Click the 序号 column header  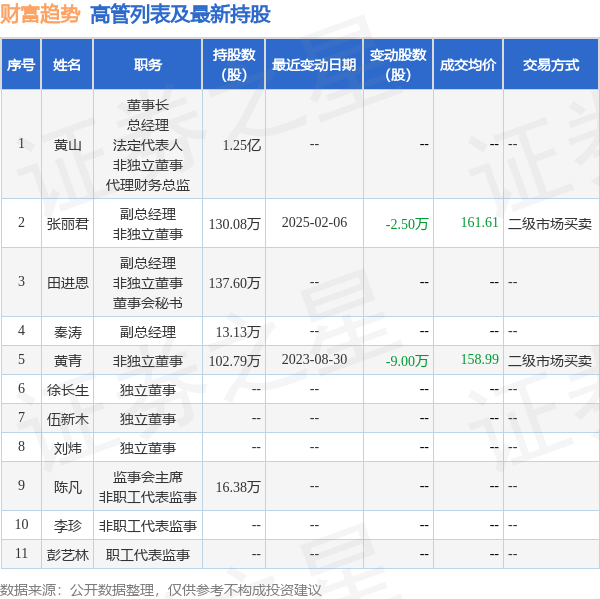21,65
